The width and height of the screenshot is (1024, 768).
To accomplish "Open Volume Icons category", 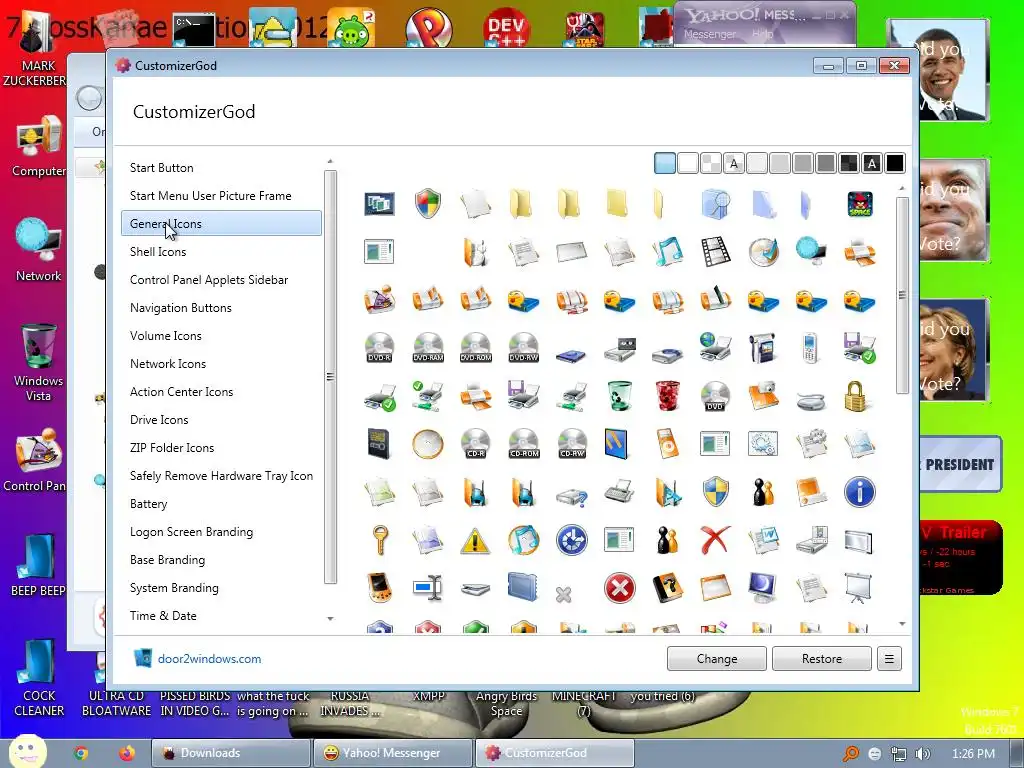I will click(x=166, y=336).
